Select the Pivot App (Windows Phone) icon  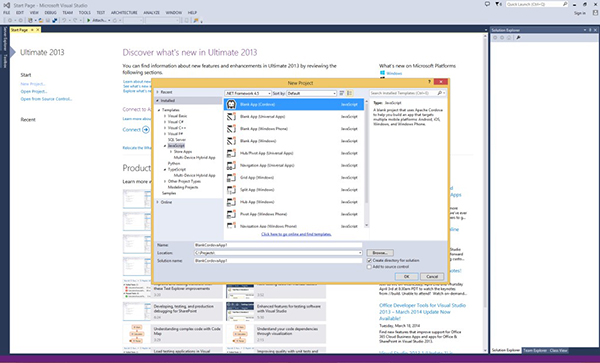pyautogui.click(x=231, y=215)
